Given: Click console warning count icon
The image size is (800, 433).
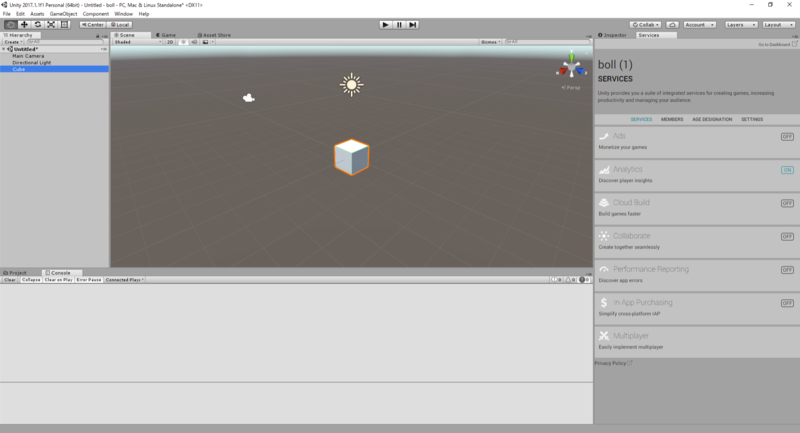Looking at the screenshot, I should [570, 279].
